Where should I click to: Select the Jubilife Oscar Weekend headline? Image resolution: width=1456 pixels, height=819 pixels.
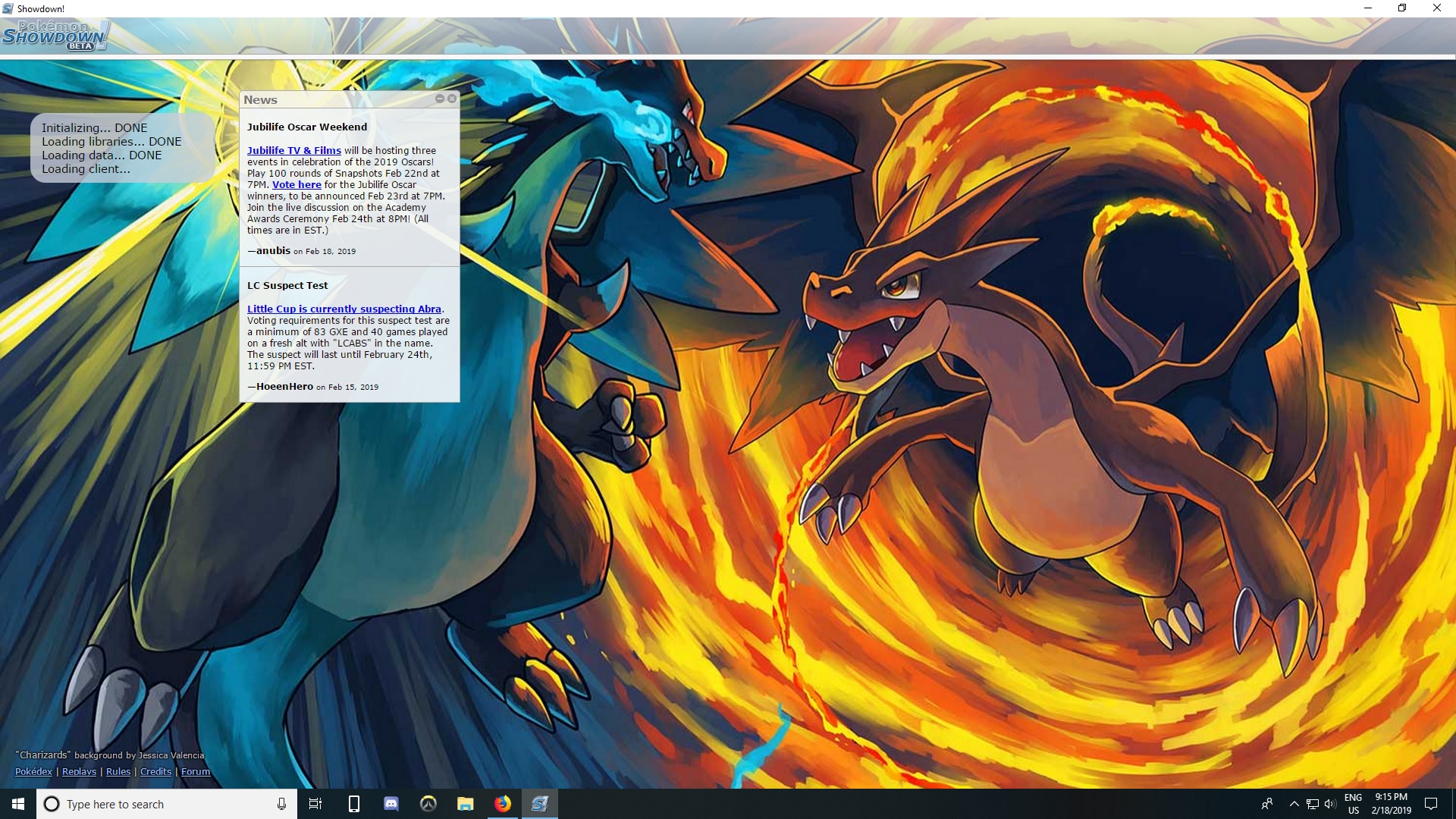click(x=307, y=127)
